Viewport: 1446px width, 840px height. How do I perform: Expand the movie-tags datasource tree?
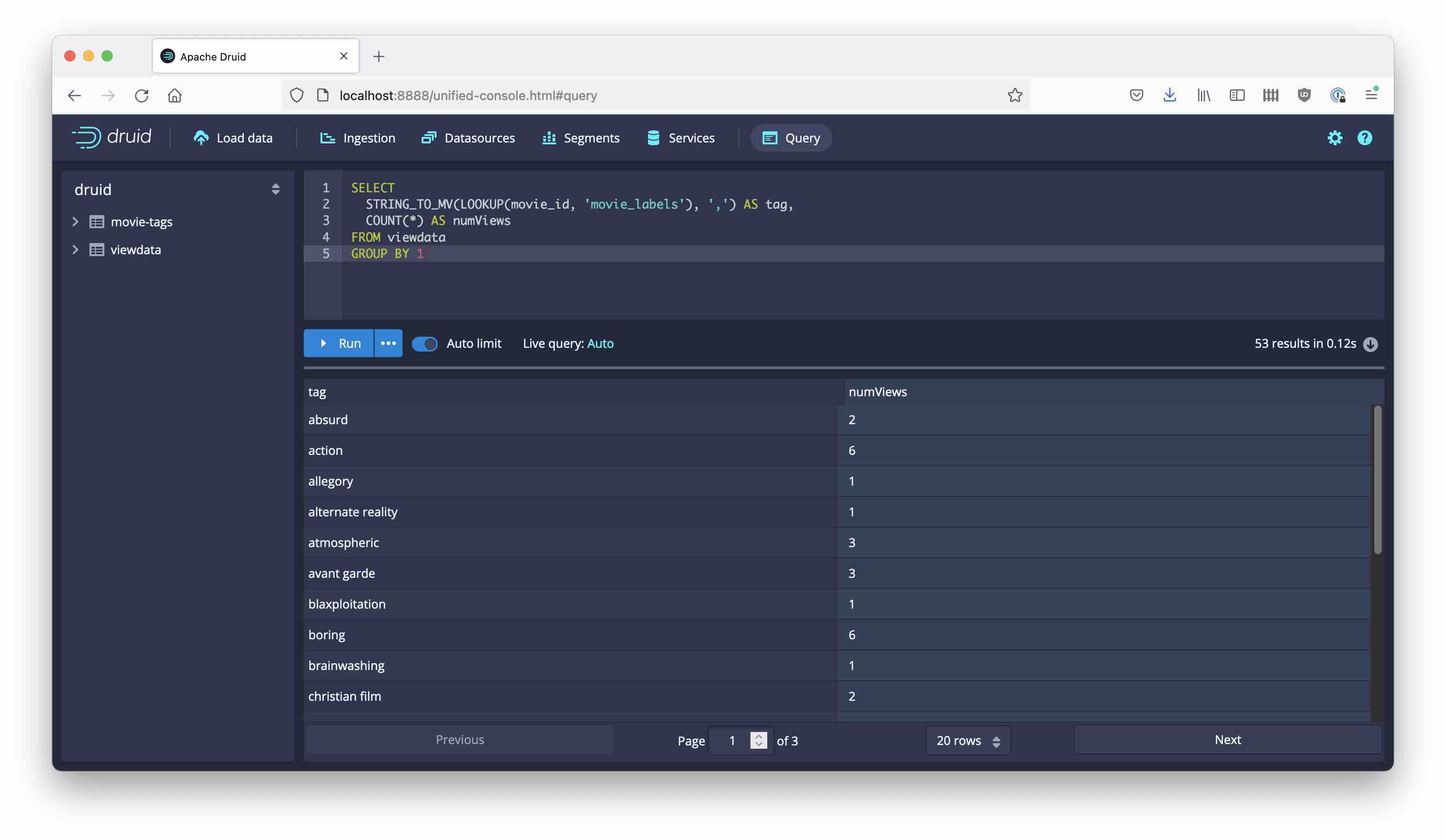[75, 222]
